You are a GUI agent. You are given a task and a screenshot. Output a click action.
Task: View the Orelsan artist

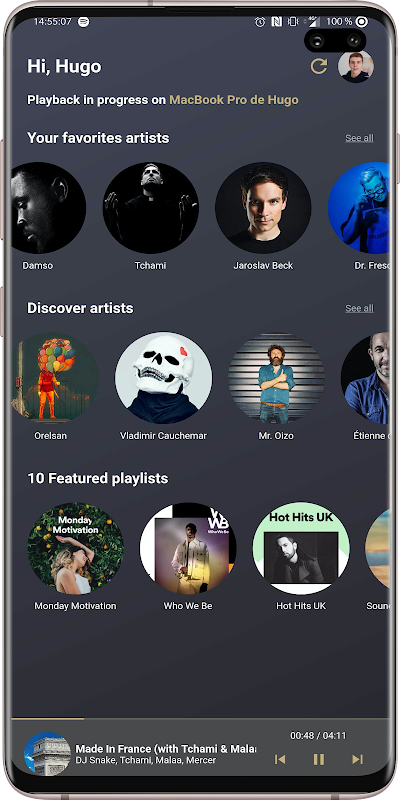(x=54, y=378)
